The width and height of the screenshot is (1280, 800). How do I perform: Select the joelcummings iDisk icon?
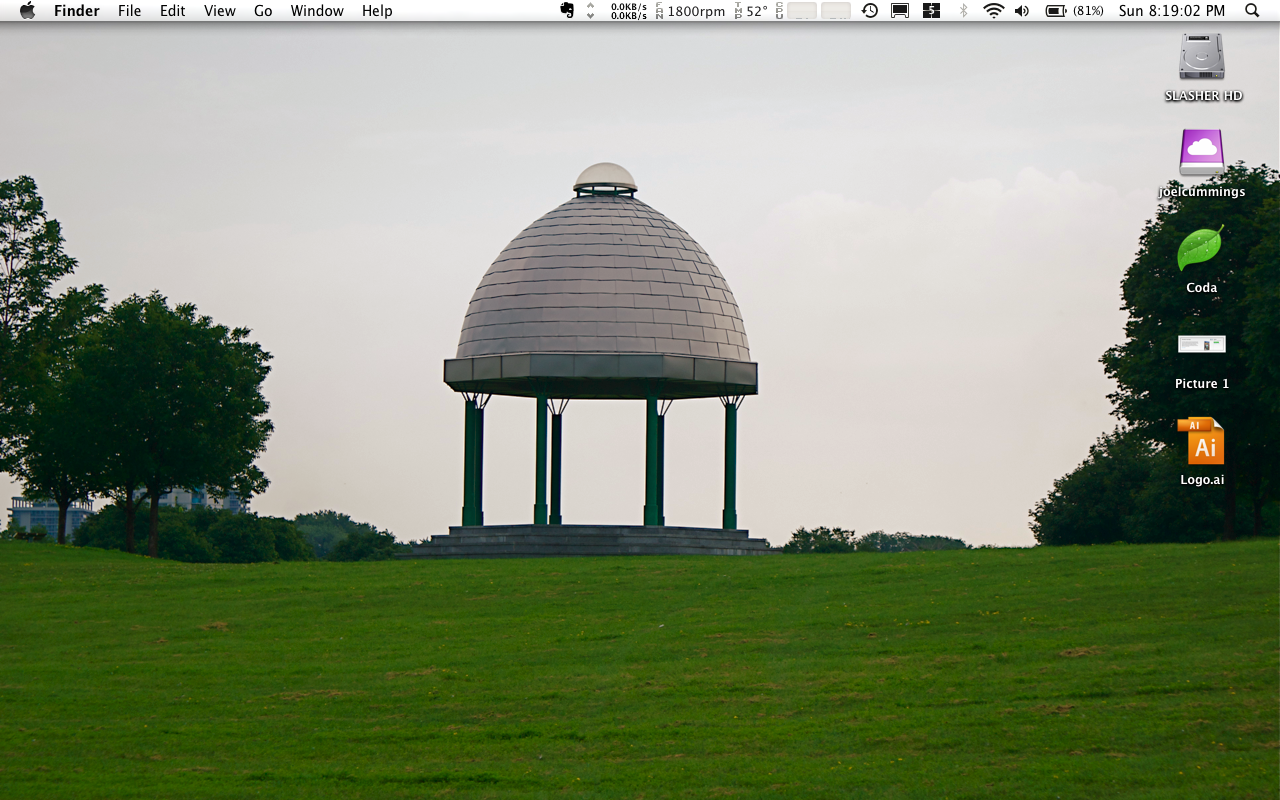[x=1201, y=152]
